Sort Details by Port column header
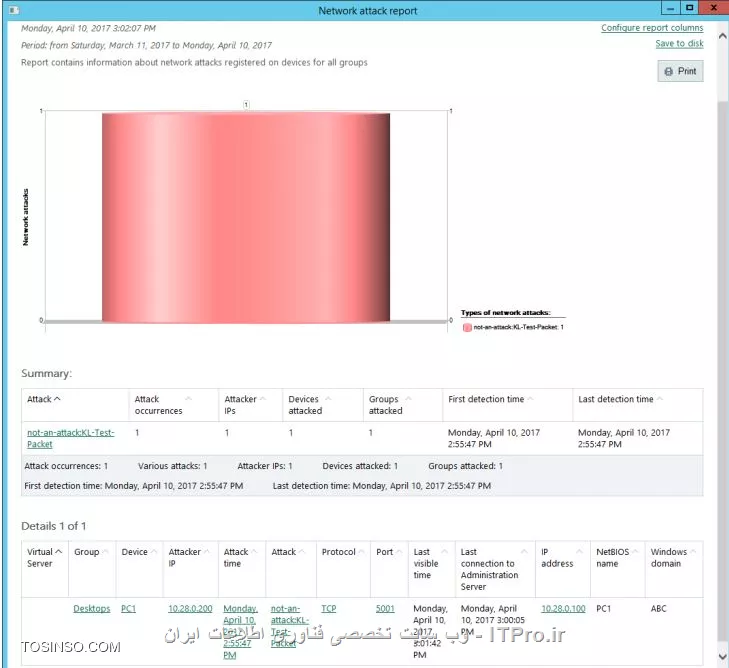 point(389,569)
